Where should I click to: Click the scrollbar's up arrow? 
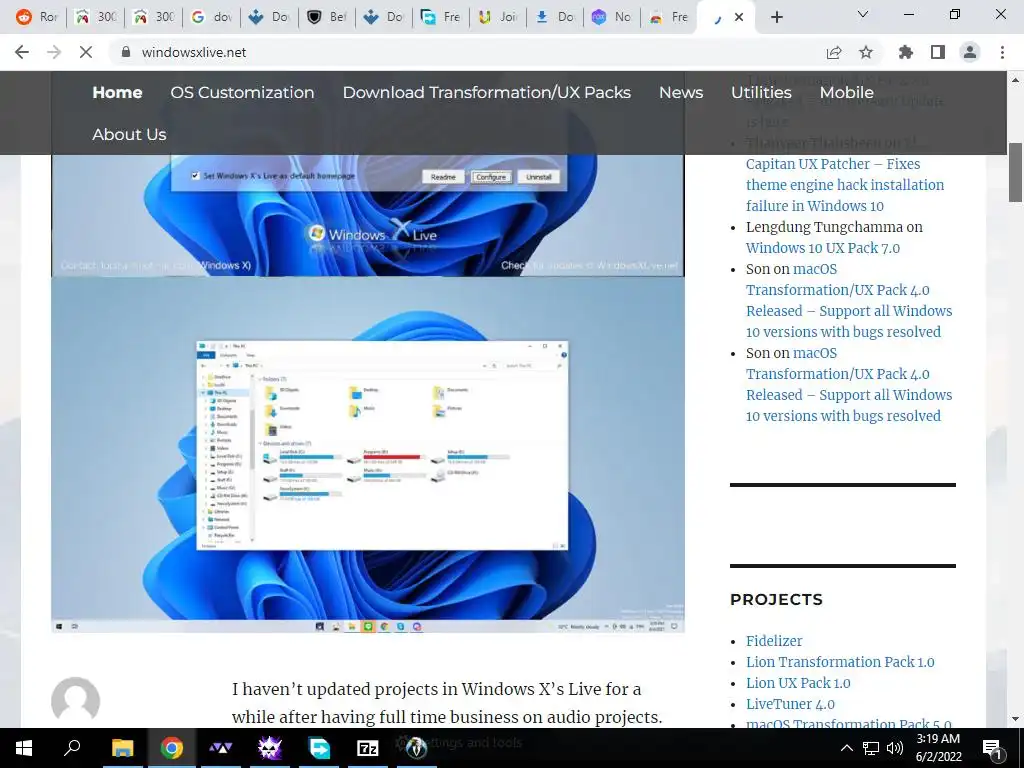(1015, 80)
